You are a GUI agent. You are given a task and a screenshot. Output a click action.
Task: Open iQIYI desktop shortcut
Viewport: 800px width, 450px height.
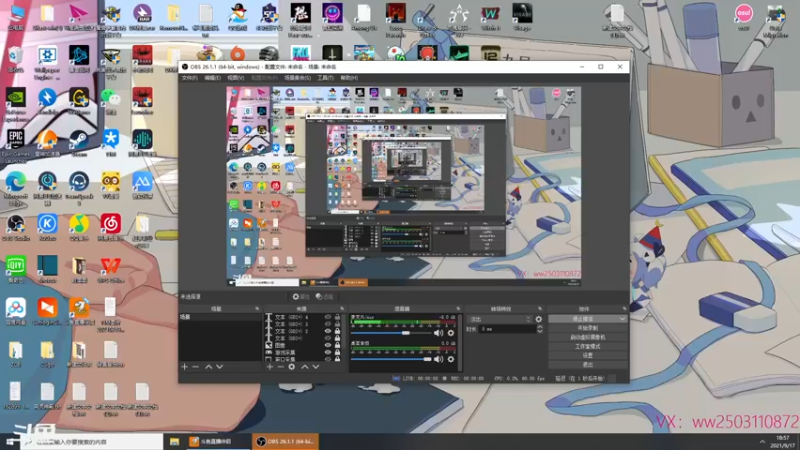click(x=15, y=268)
